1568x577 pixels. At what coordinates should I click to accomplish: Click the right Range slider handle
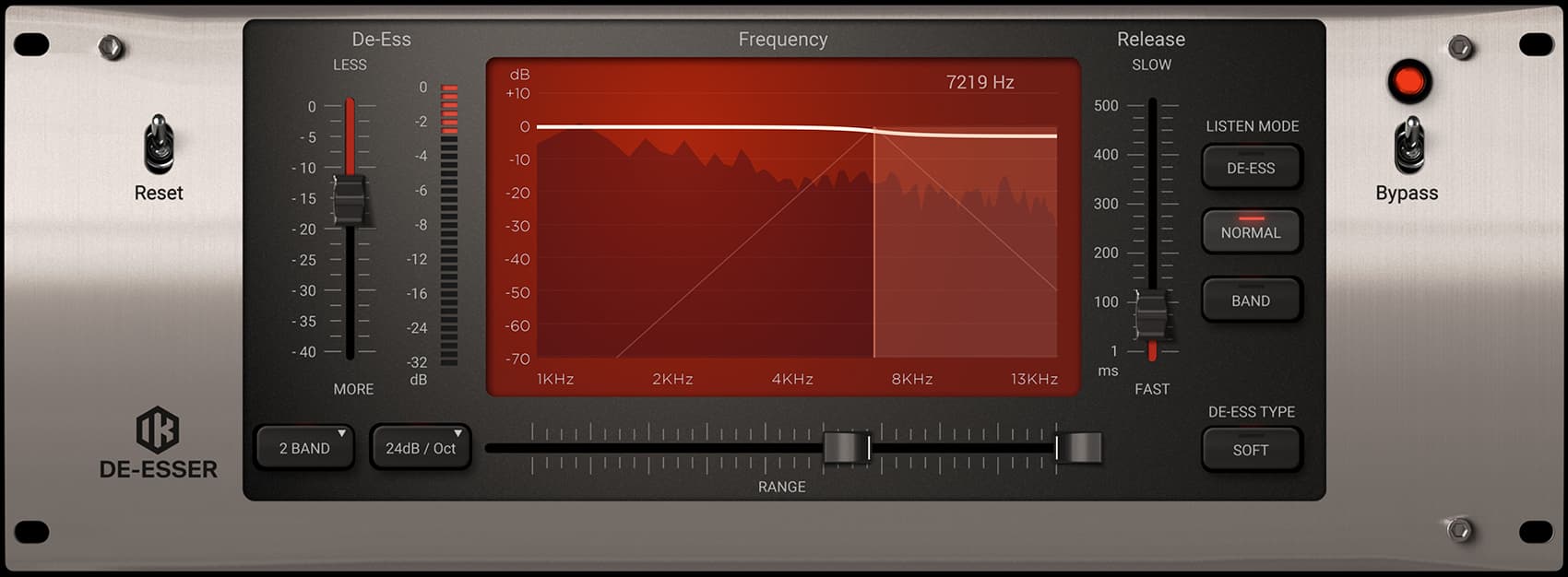click(x=1079, y=448)
